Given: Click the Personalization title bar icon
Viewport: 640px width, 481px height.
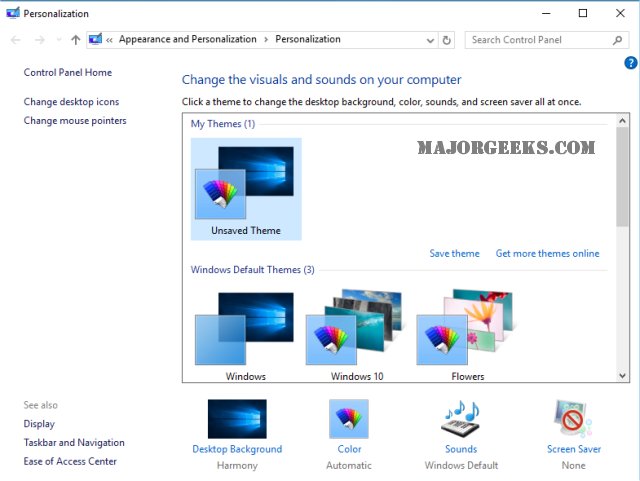Looking at the screenshot, I should point(13,13).
